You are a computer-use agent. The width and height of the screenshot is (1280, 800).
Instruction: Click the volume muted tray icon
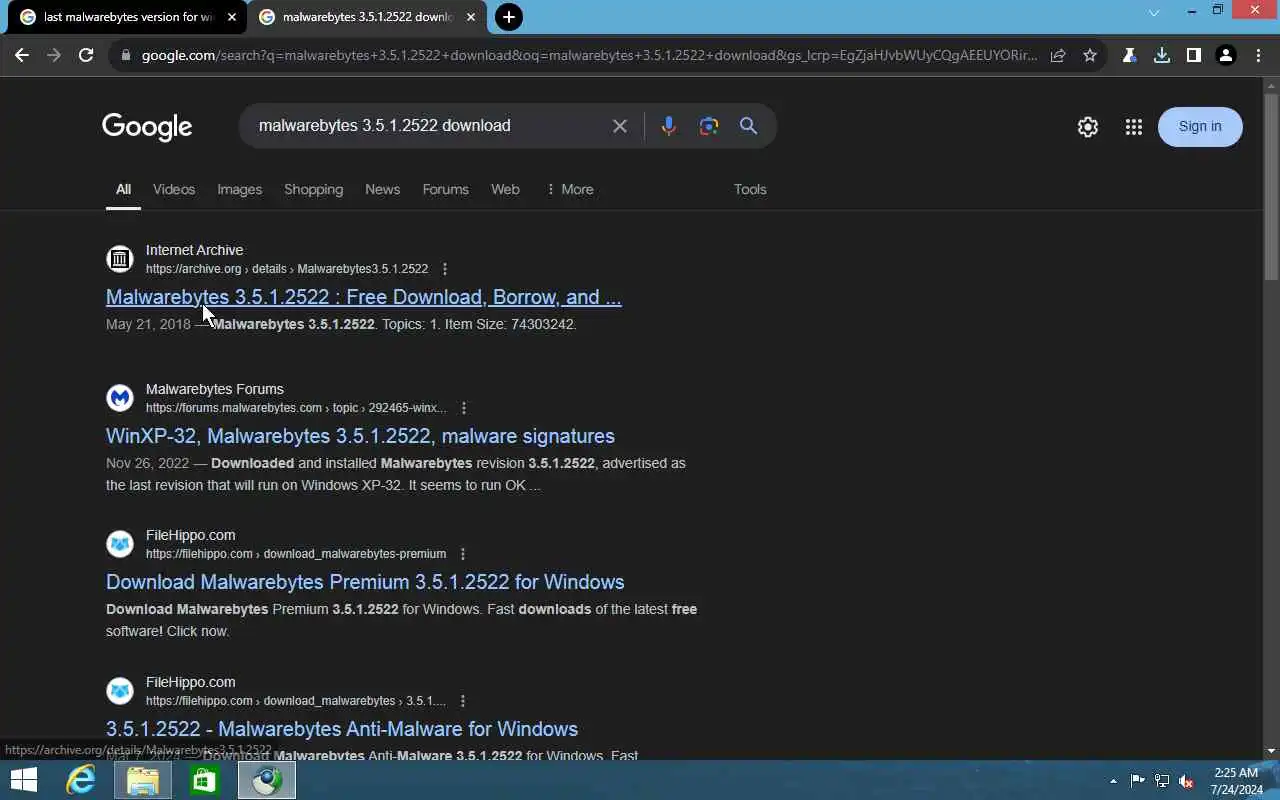[1186, 781]
